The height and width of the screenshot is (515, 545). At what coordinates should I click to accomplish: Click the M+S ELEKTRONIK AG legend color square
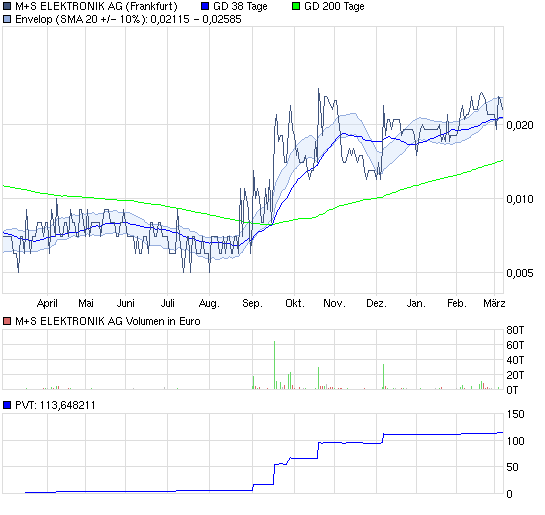click(7, 6)
